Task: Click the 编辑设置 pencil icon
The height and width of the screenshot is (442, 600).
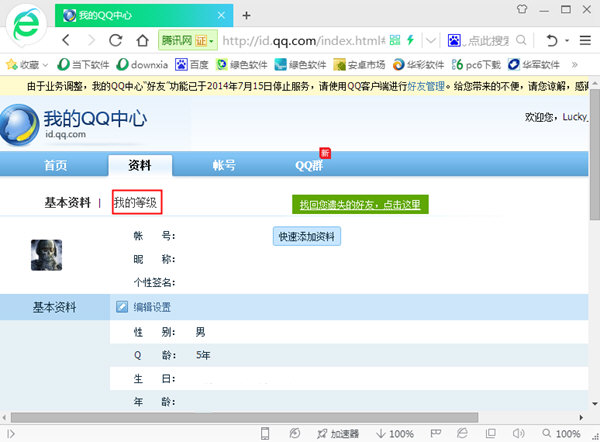Action: tap(122, 307)
